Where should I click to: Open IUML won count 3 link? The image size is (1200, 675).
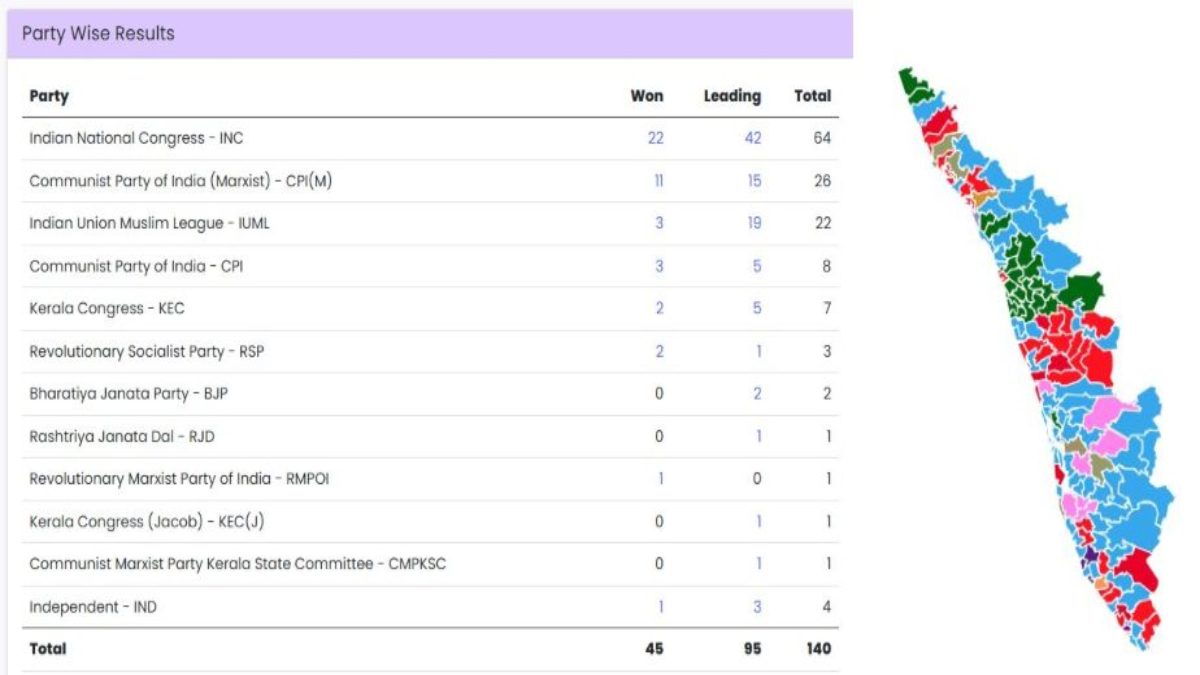(659, 223)
